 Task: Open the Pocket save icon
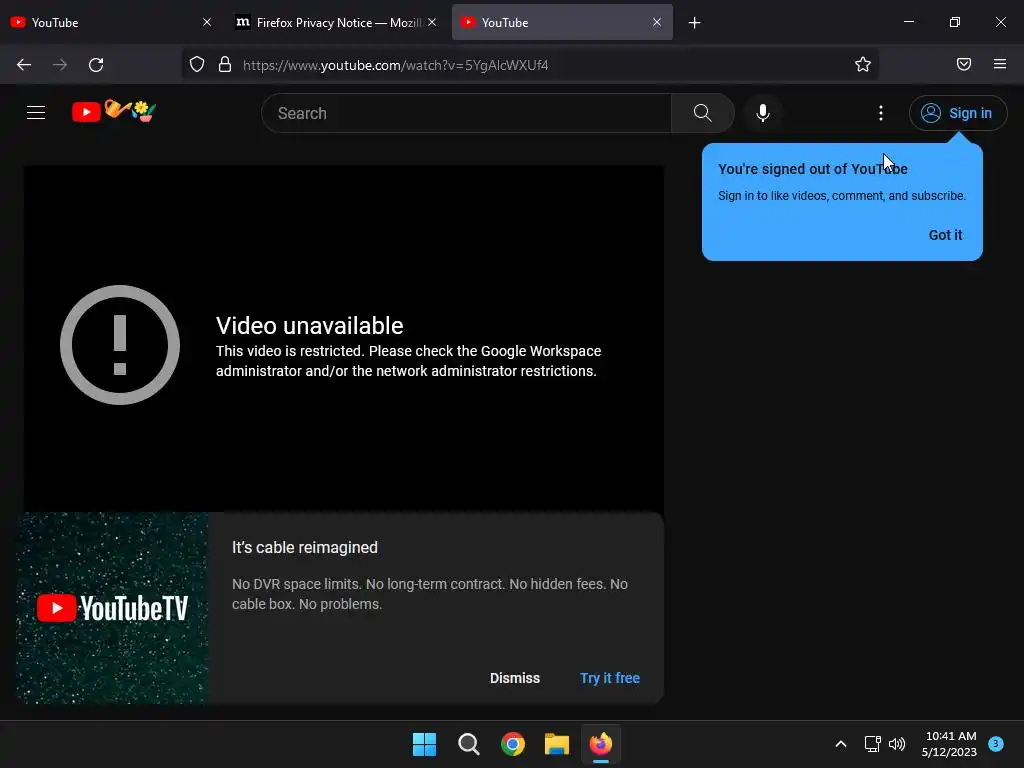point(963,64)
